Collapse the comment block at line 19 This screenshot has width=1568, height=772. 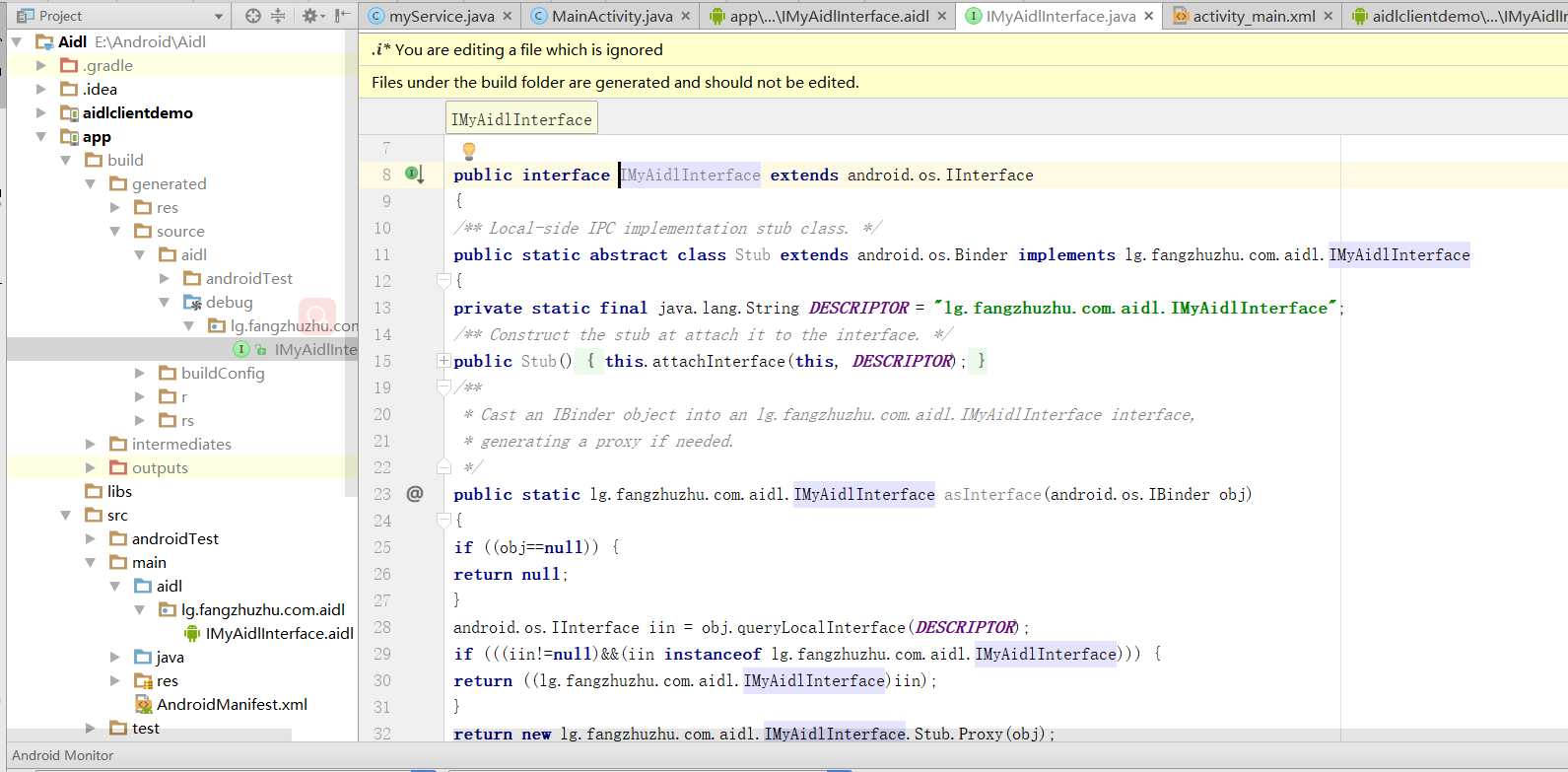click(443, 387)
